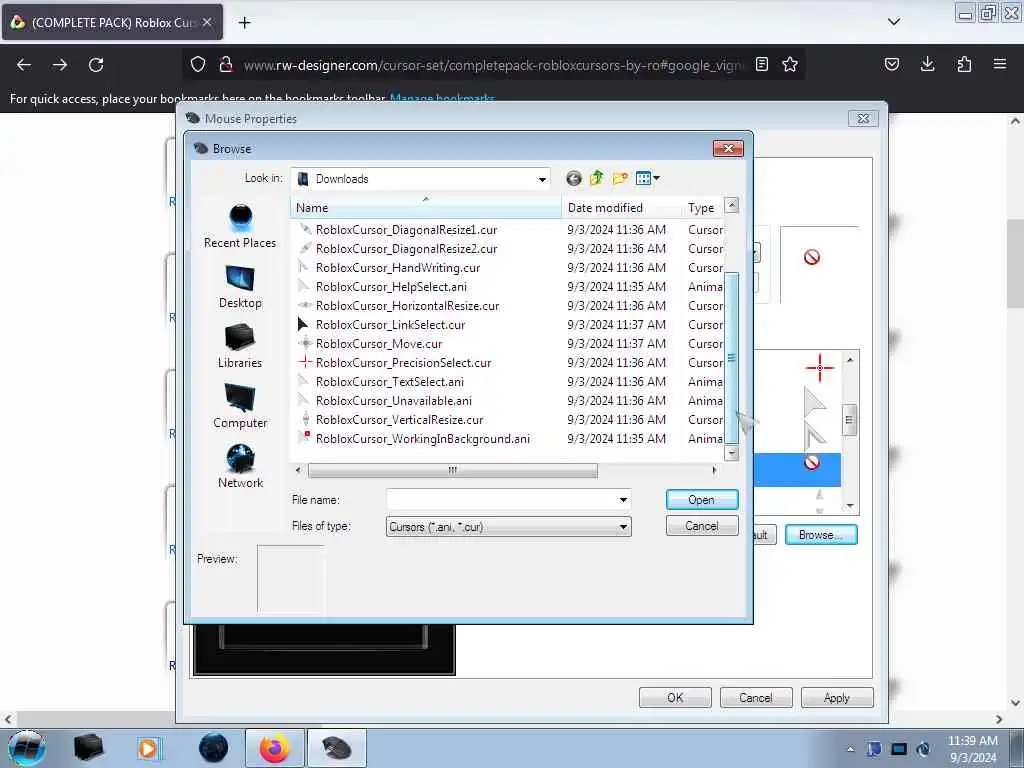
Task: Click Open button in Browse dialog
Action: point(702,500)
